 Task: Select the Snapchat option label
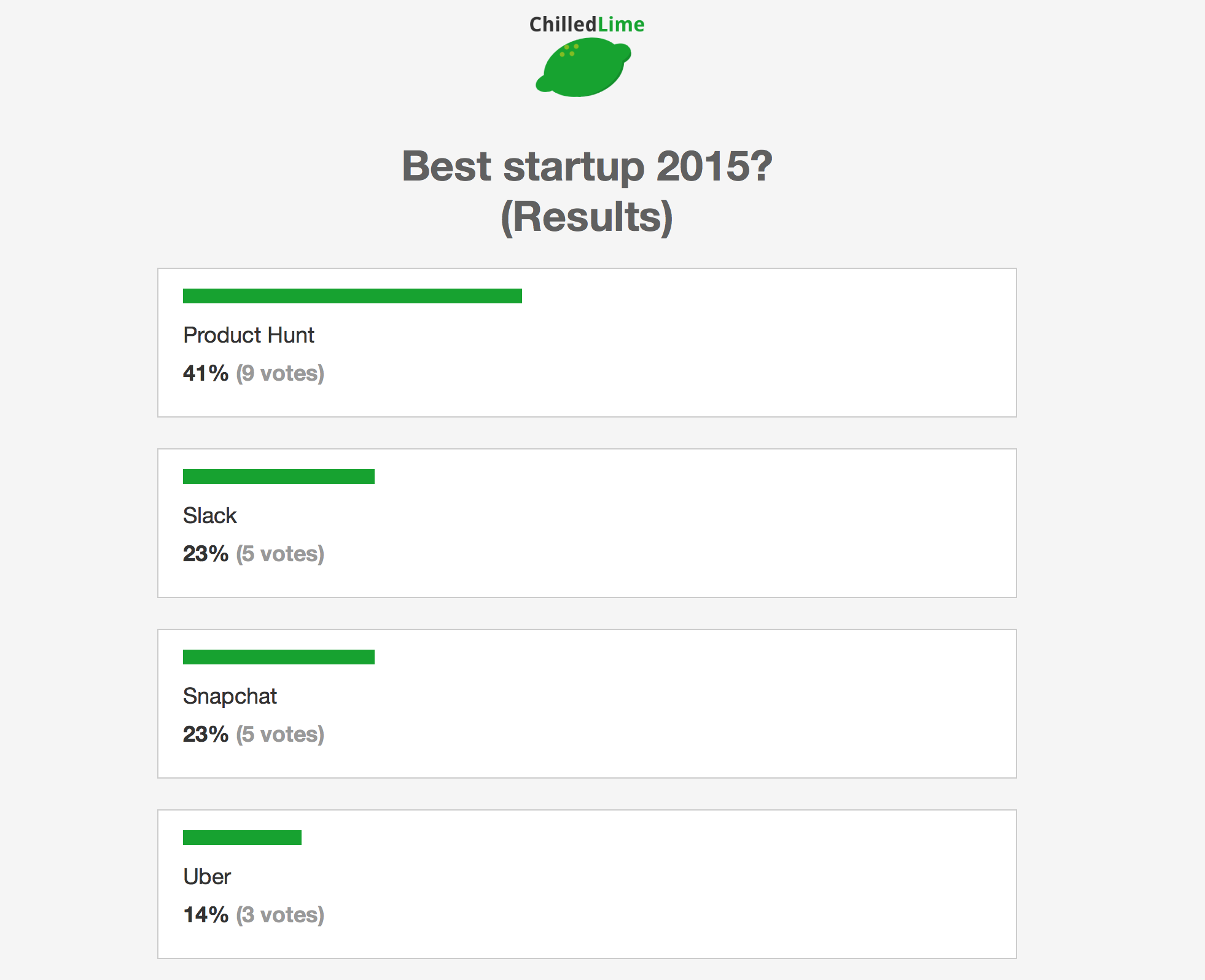point(230,696)
